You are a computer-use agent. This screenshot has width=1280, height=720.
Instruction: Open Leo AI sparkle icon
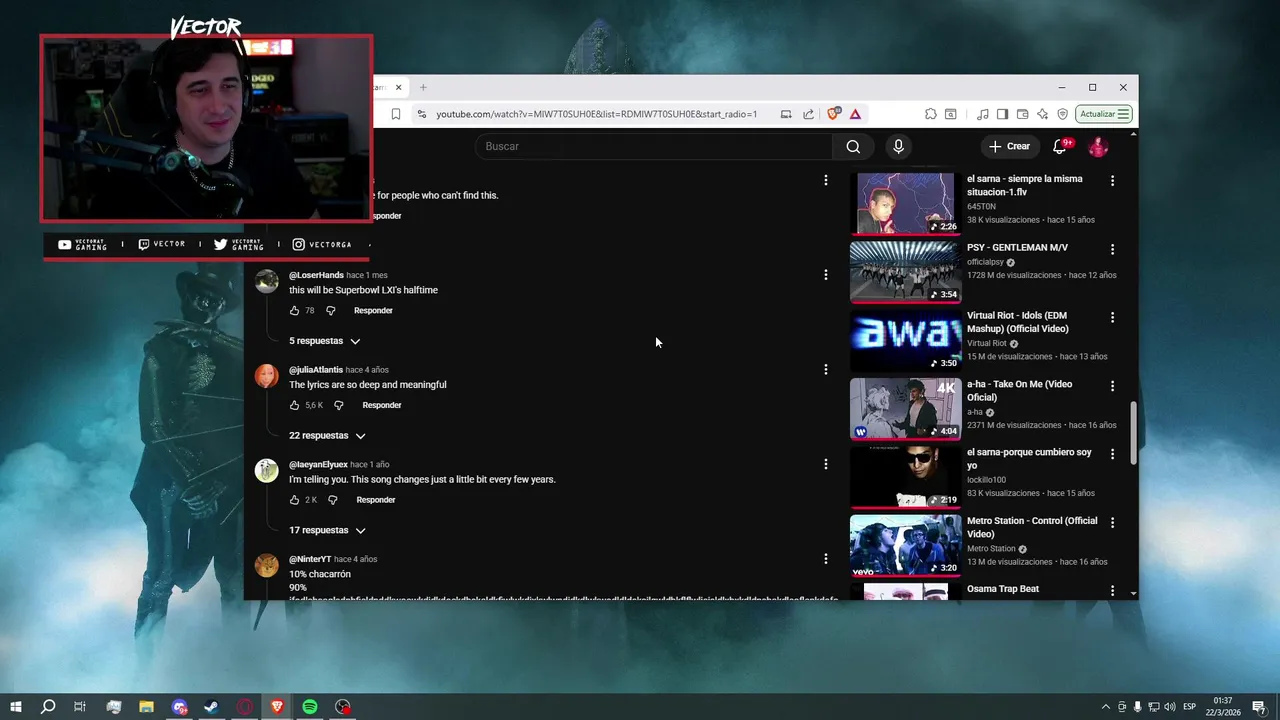[x=1042, y=114]
